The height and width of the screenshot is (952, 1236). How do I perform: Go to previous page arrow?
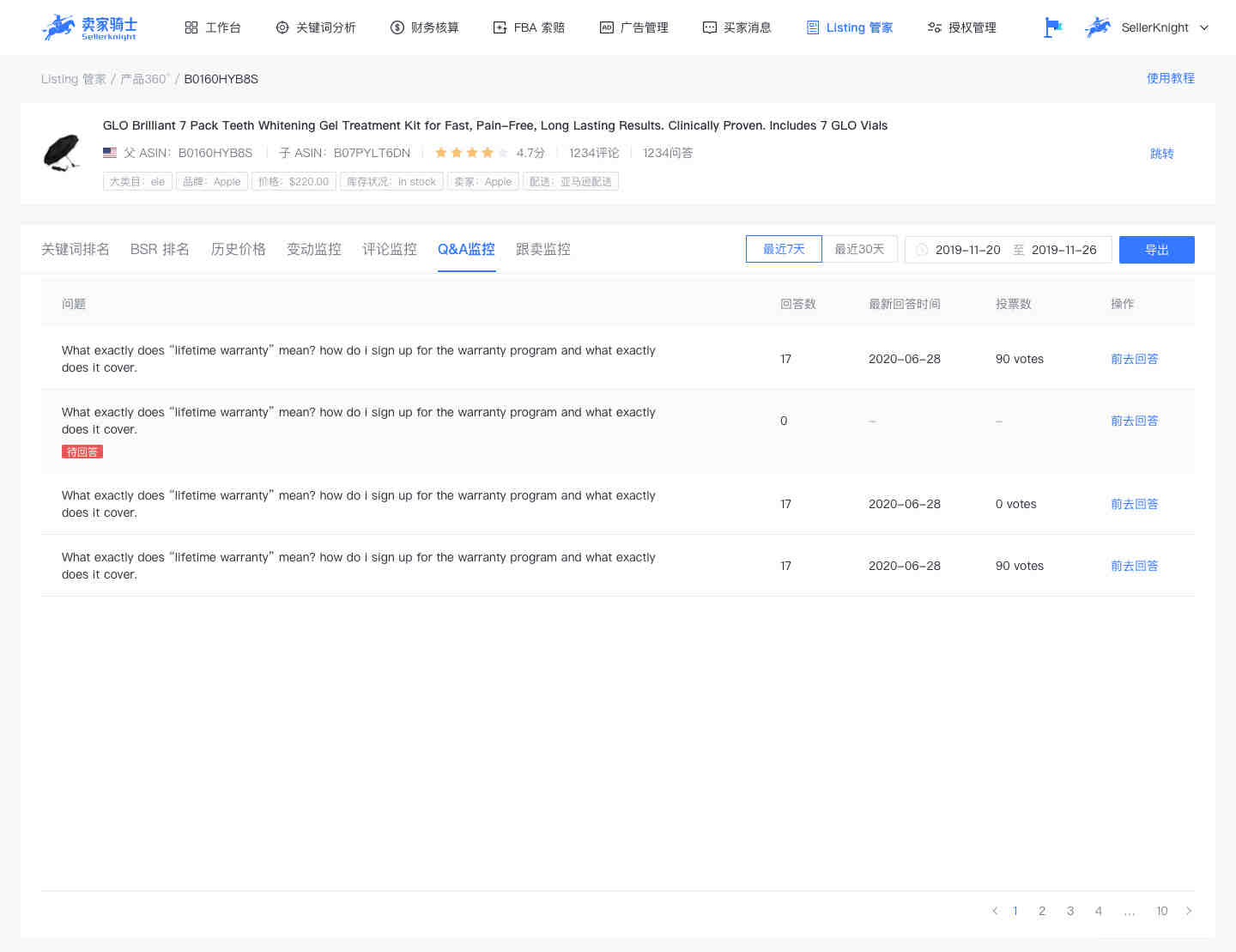995,911
